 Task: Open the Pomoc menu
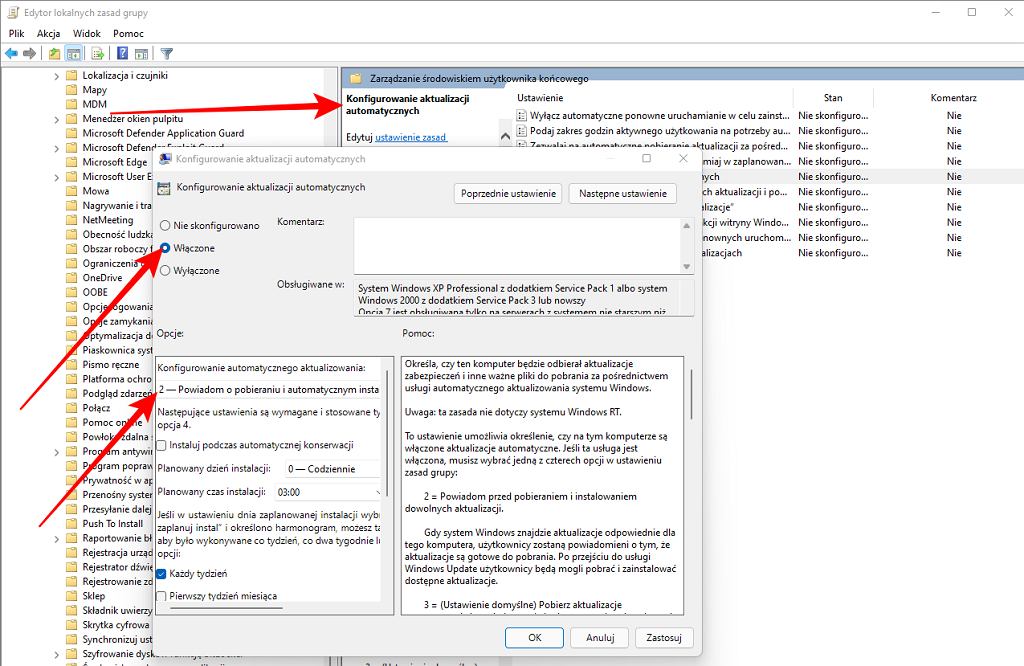tap(128, 33)
